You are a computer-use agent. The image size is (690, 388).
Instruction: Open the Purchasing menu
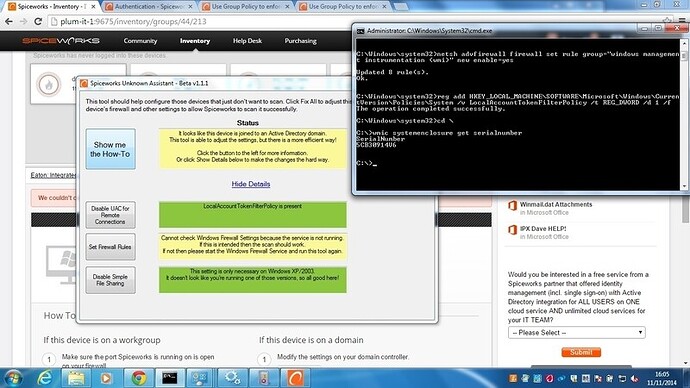coord(300,40)
